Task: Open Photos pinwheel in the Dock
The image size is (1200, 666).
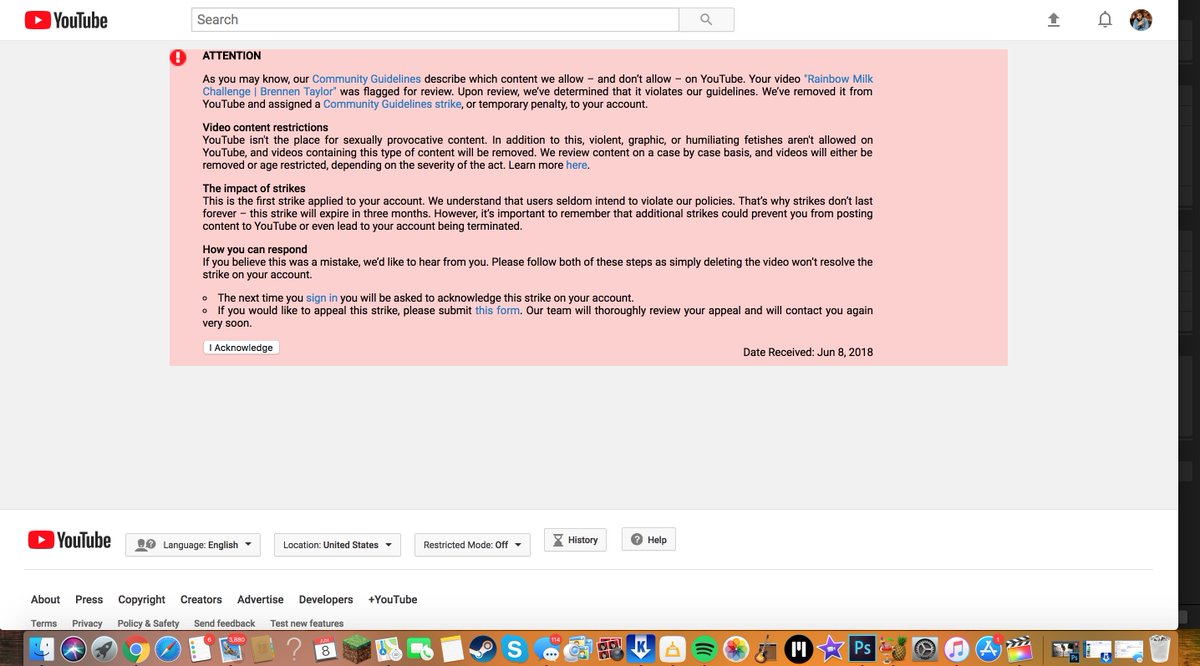Action: point(736,649)
